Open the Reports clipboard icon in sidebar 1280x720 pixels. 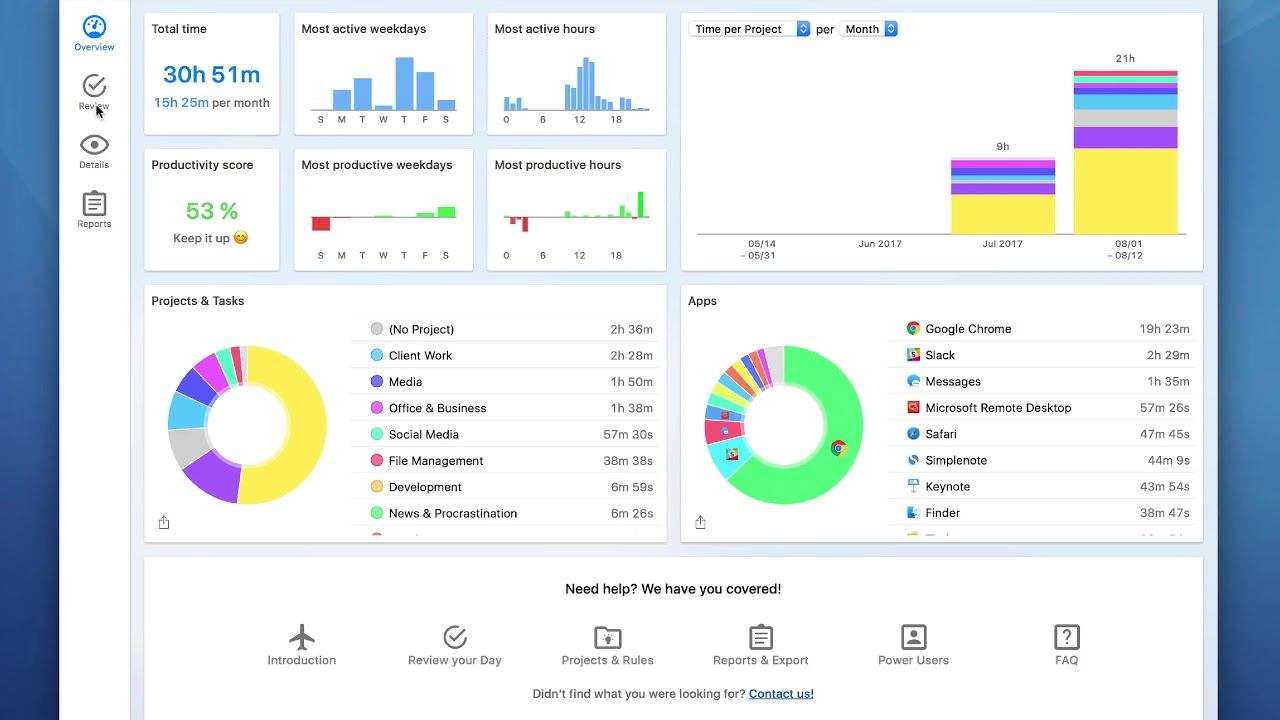[94, 203]
